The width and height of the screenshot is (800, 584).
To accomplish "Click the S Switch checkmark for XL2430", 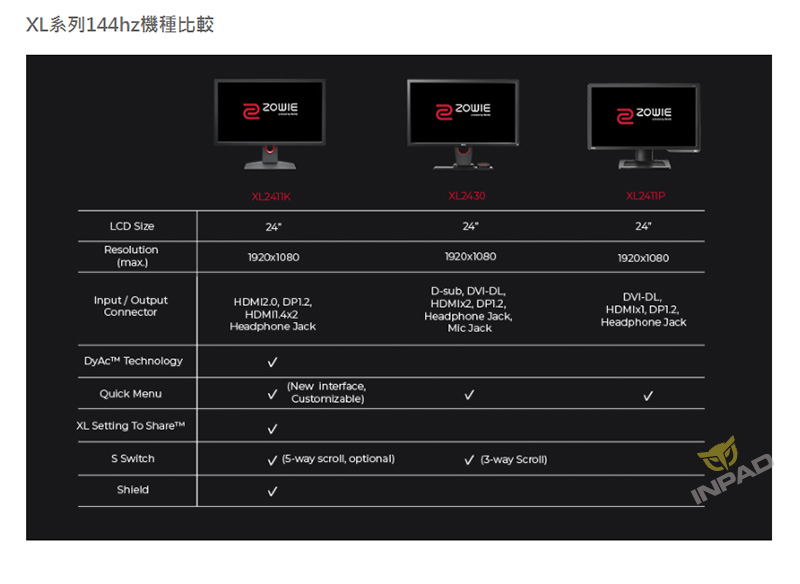I will click(x=469, y=460).
